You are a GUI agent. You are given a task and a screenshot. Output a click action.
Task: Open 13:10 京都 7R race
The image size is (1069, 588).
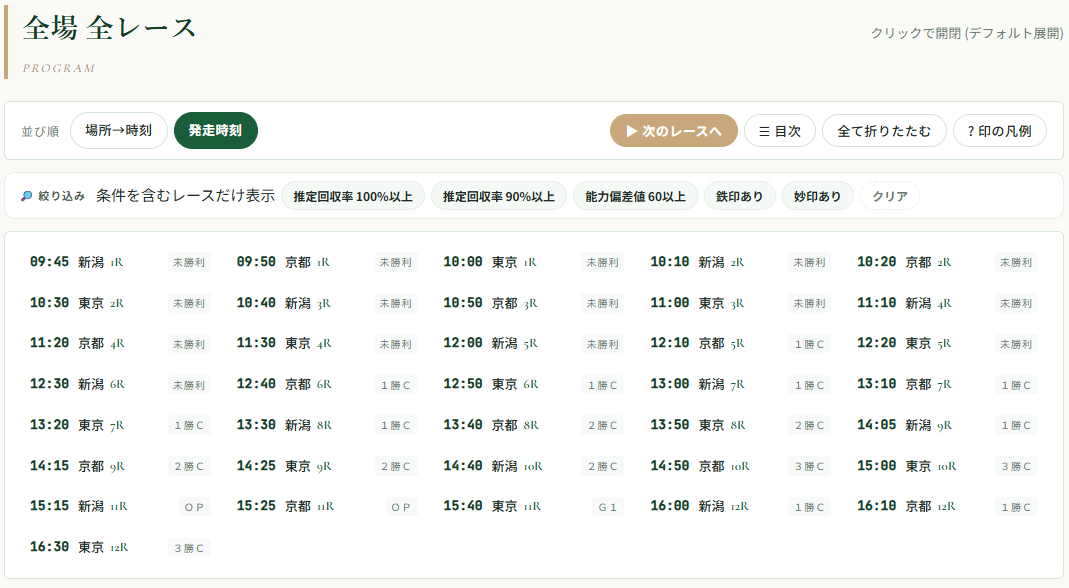[948, 385]
